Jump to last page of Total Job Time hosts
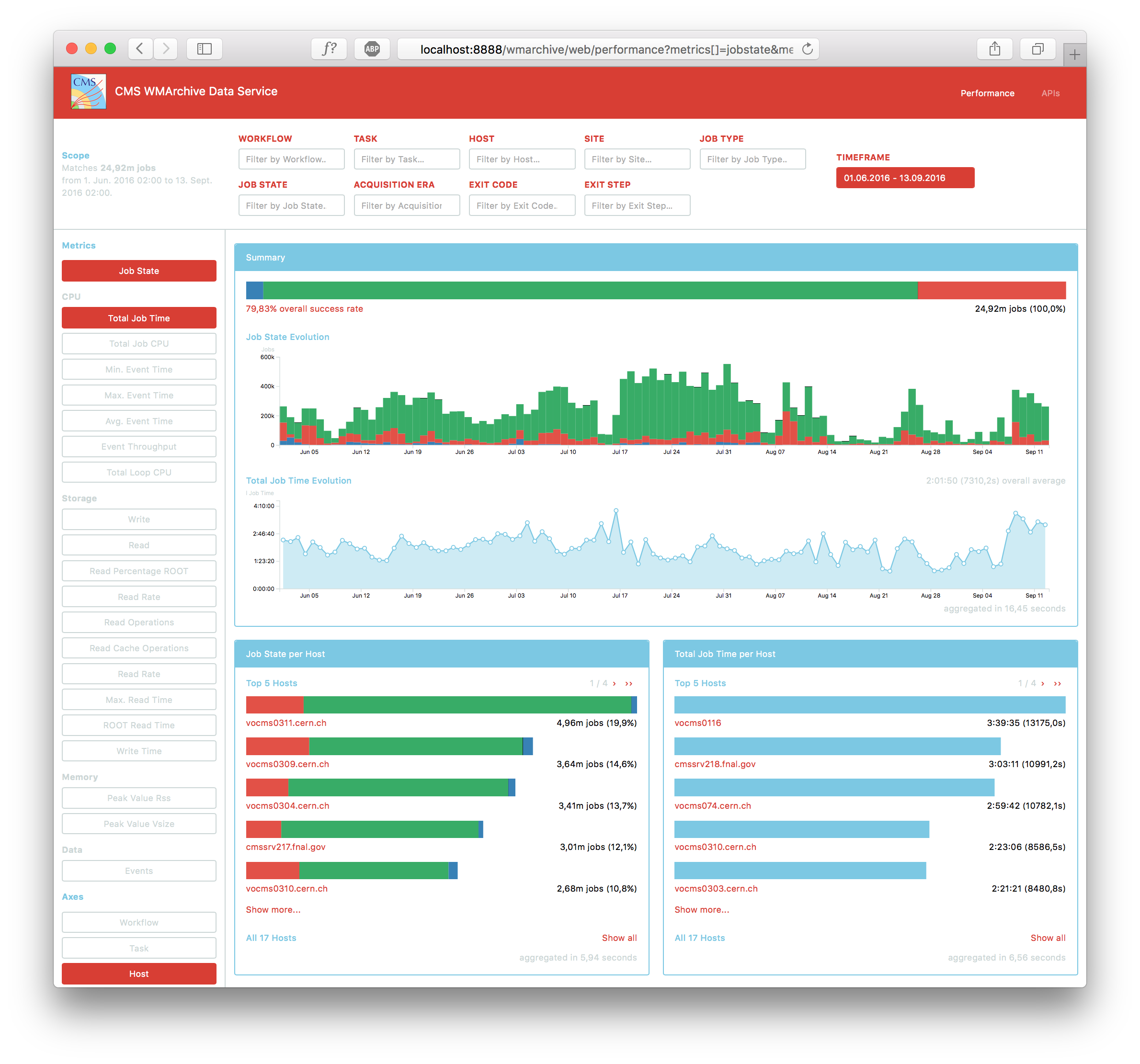Image resolution: width=1140 pixels, height=1064 pixels. pyautogui.click(x=1058, y=683)
